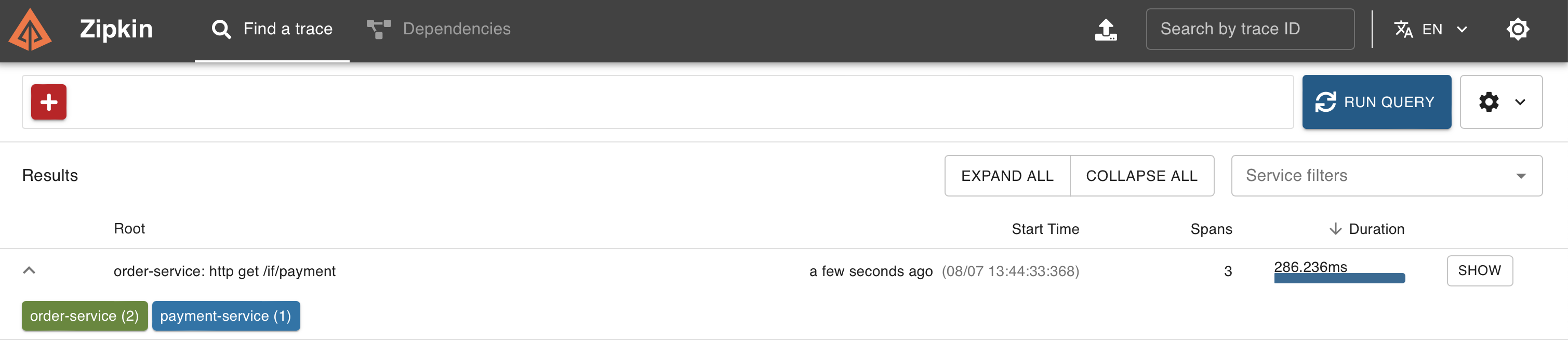Switch to the Dependencies tab
This screenshot has width=1568, height=340.
point(438,29)
